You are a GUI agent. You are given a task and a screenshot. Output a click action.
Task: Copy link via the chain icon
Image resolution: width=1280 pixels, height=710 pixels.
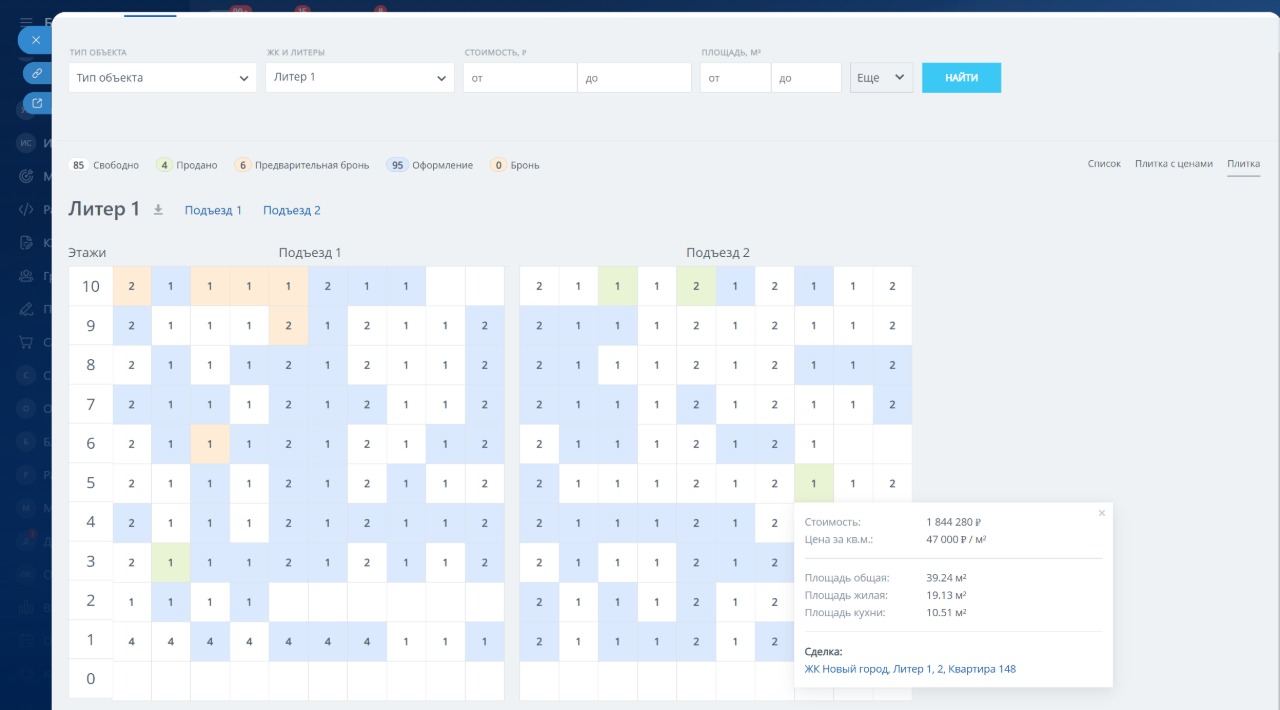click(37, 73)
